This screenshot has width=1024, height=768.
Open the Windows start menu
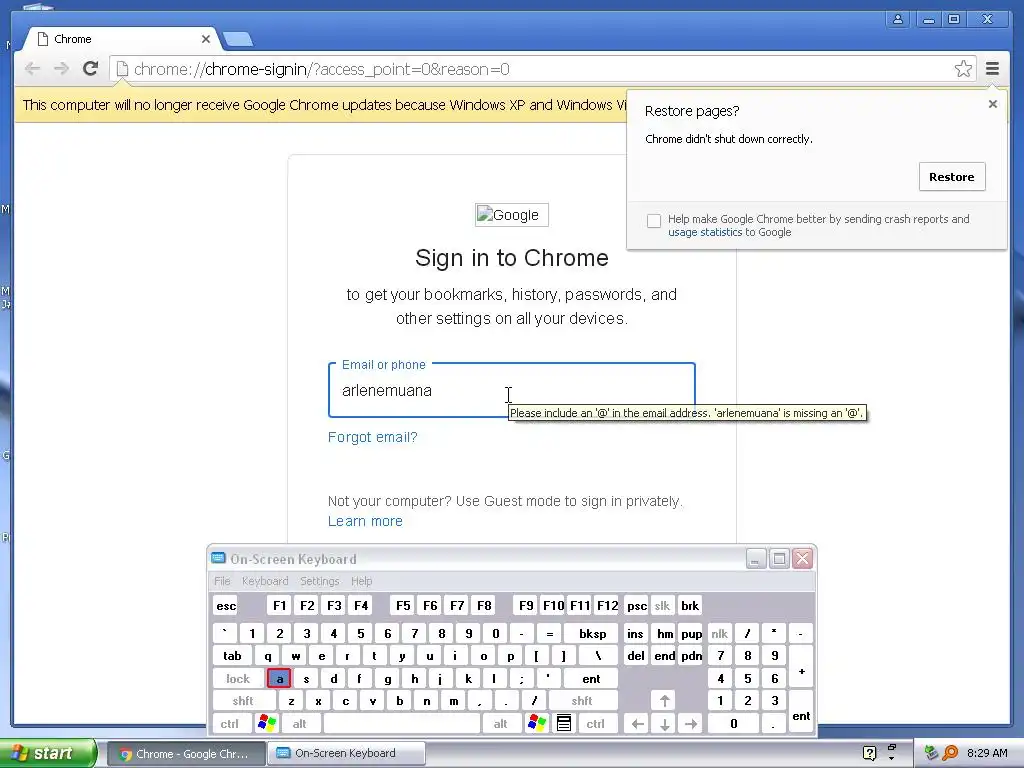(47, 753)
